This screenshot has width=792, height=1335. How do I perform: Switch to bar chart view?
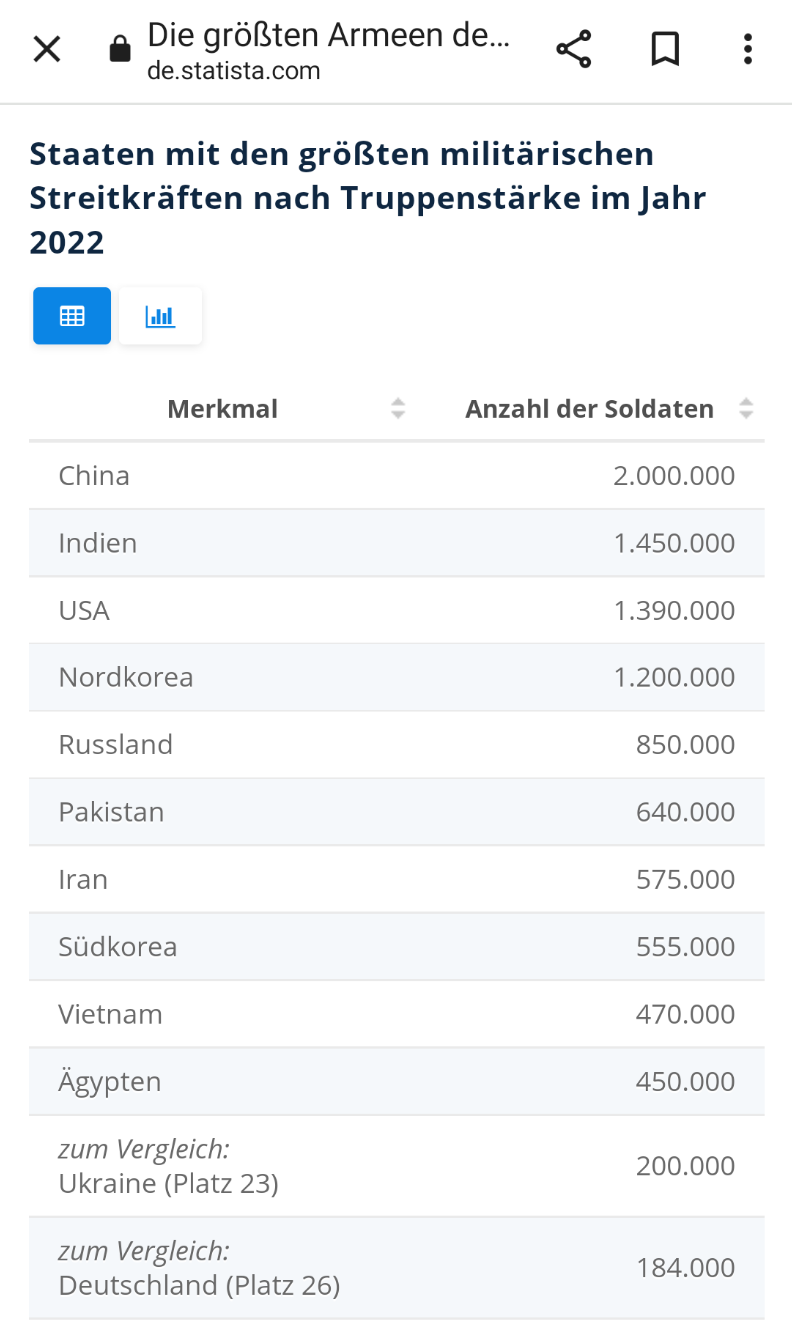[160, 316]
